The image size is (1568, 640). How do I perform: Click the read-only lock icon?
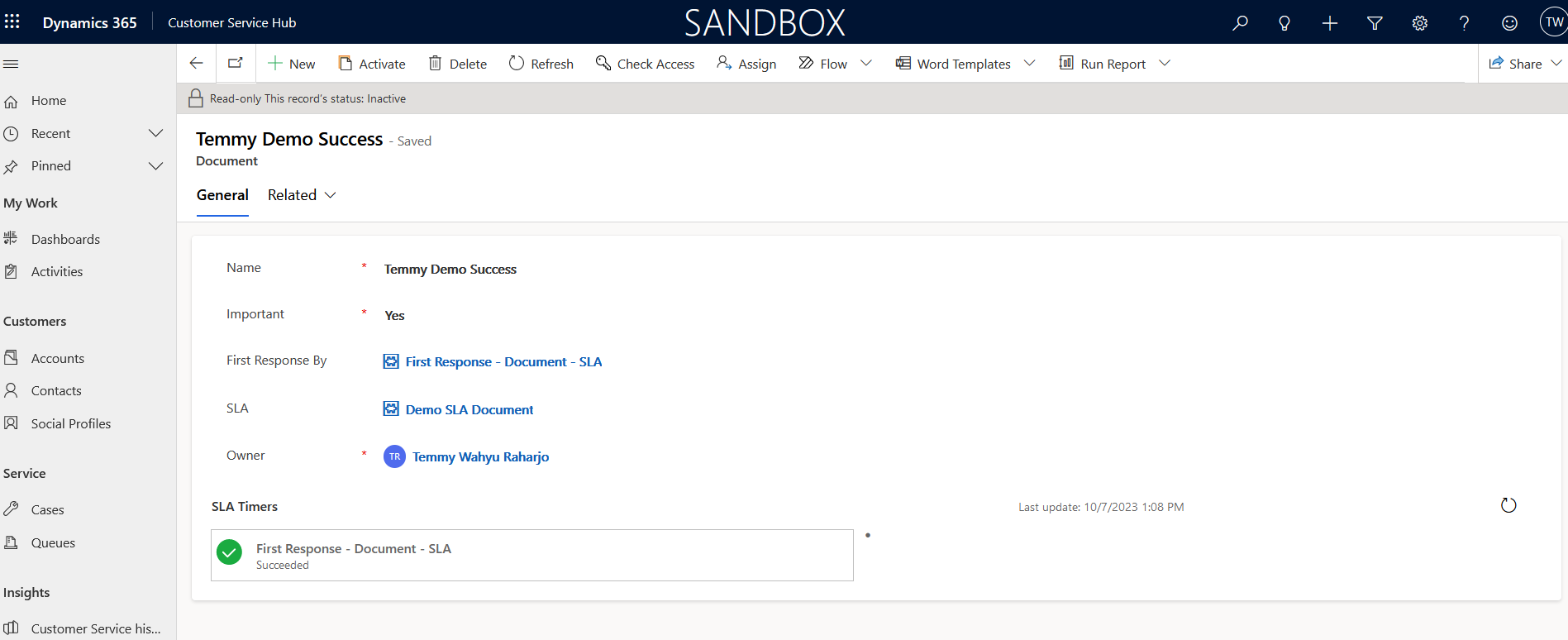coord(196,98)
